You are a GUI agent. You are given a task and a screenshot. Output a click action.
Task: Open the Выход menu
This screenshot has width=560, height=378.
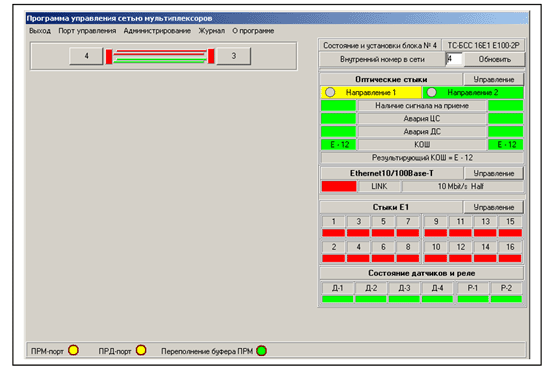40,31
